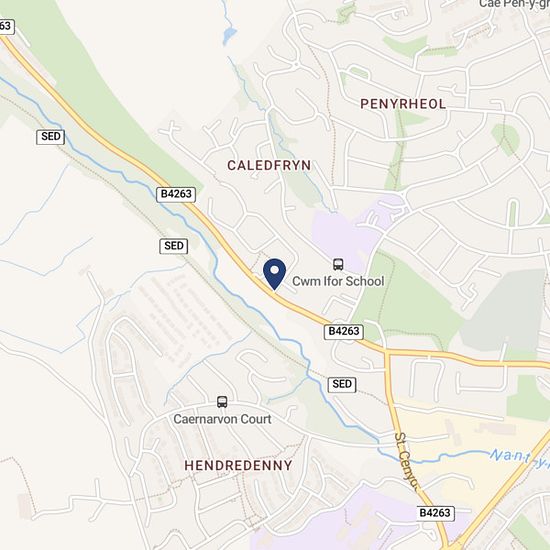Select the HENDREDENNY district label
The height and width of the screenshot is (550, 550).
point(238,465)
